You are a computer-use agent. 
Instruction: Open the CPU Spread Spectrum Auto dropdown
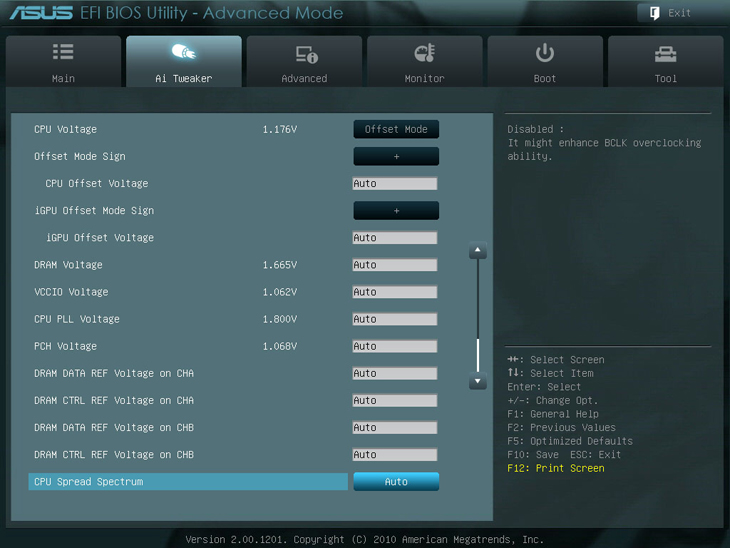point(396,482)
